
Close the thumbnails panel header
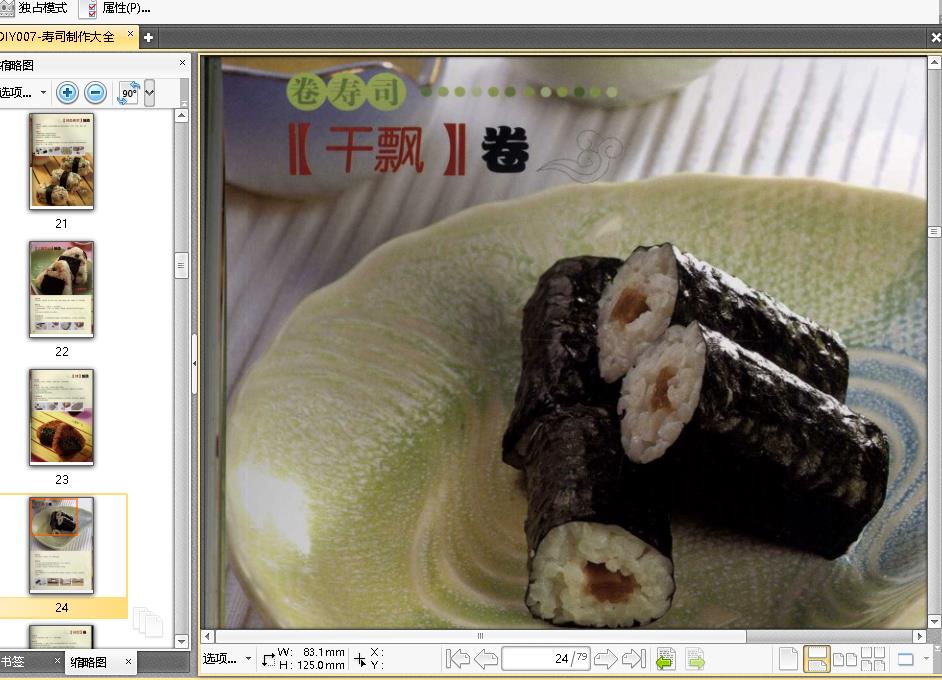tap(183, 62)
